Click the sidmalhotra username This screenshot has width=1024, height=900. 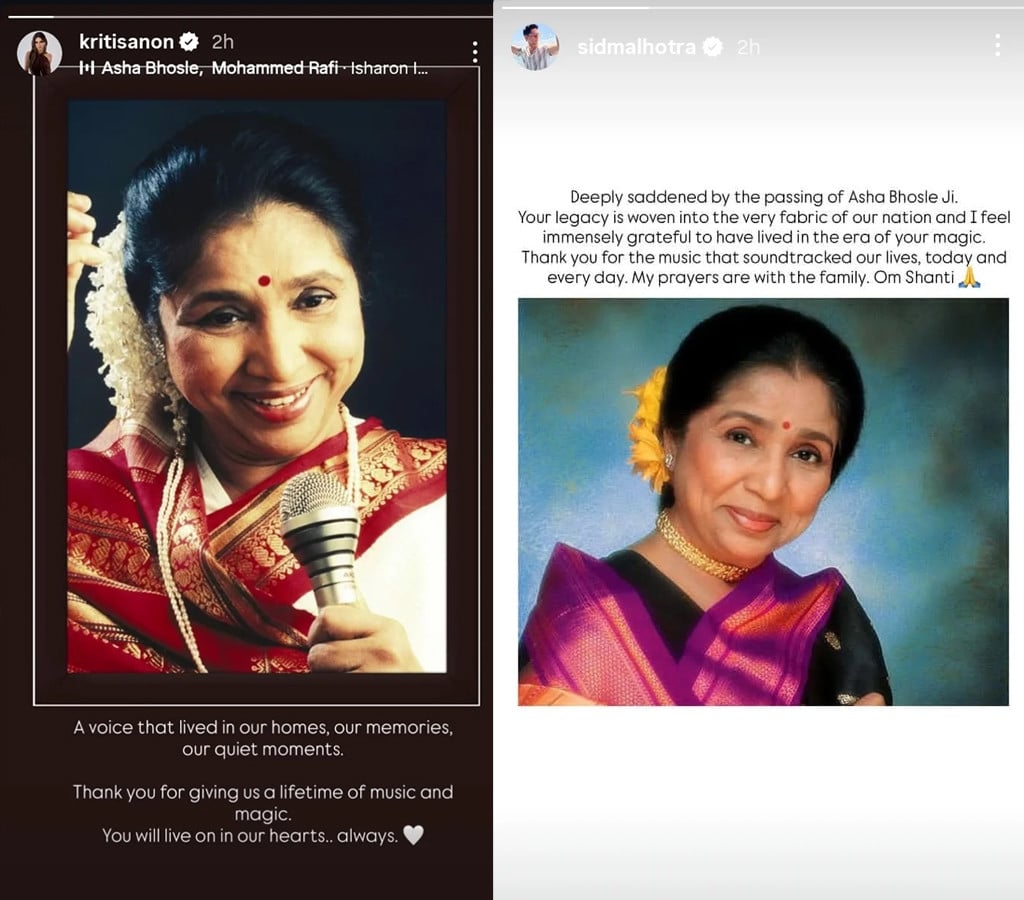[x=636, y=47]
